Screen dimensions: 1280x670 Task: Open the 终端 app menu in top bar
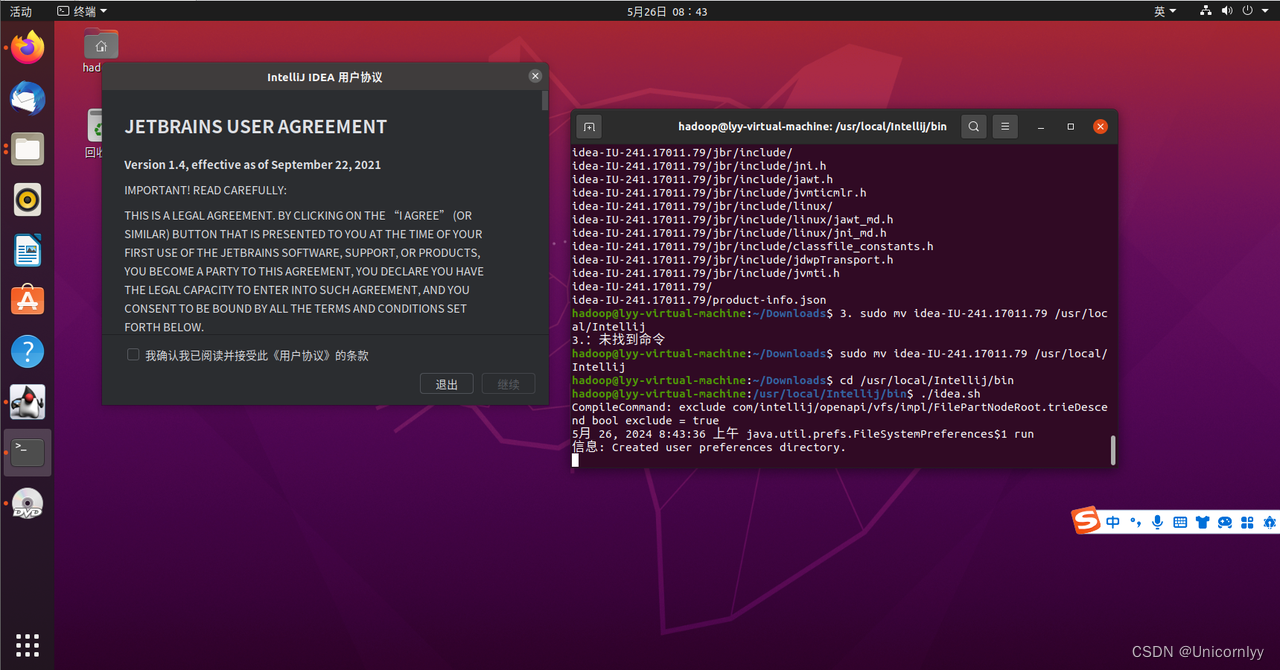pyautogui.click(x=82, y=11)
